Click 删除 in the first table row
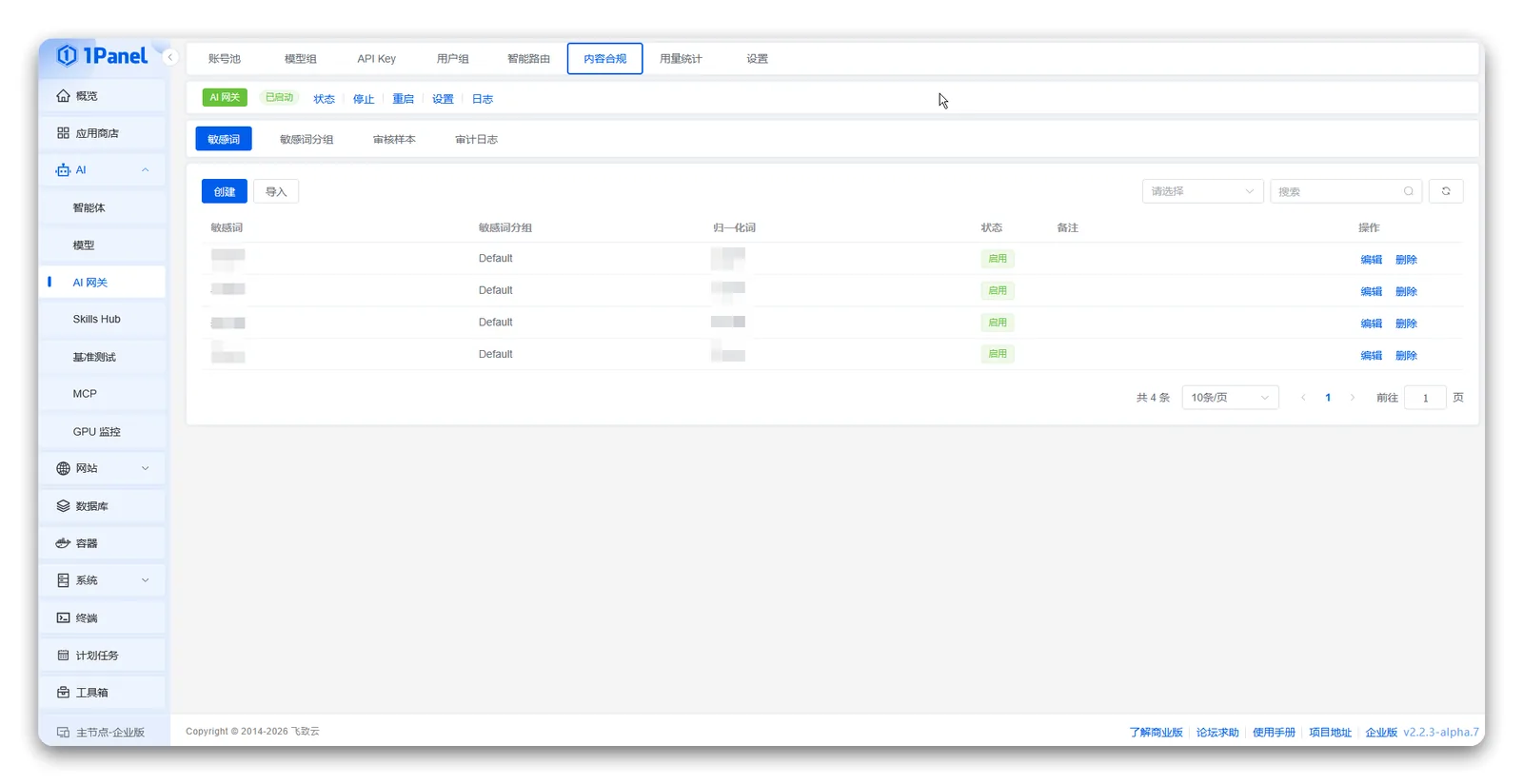The width and height of the screenshot is (1523, 784). pos(1406,260)
